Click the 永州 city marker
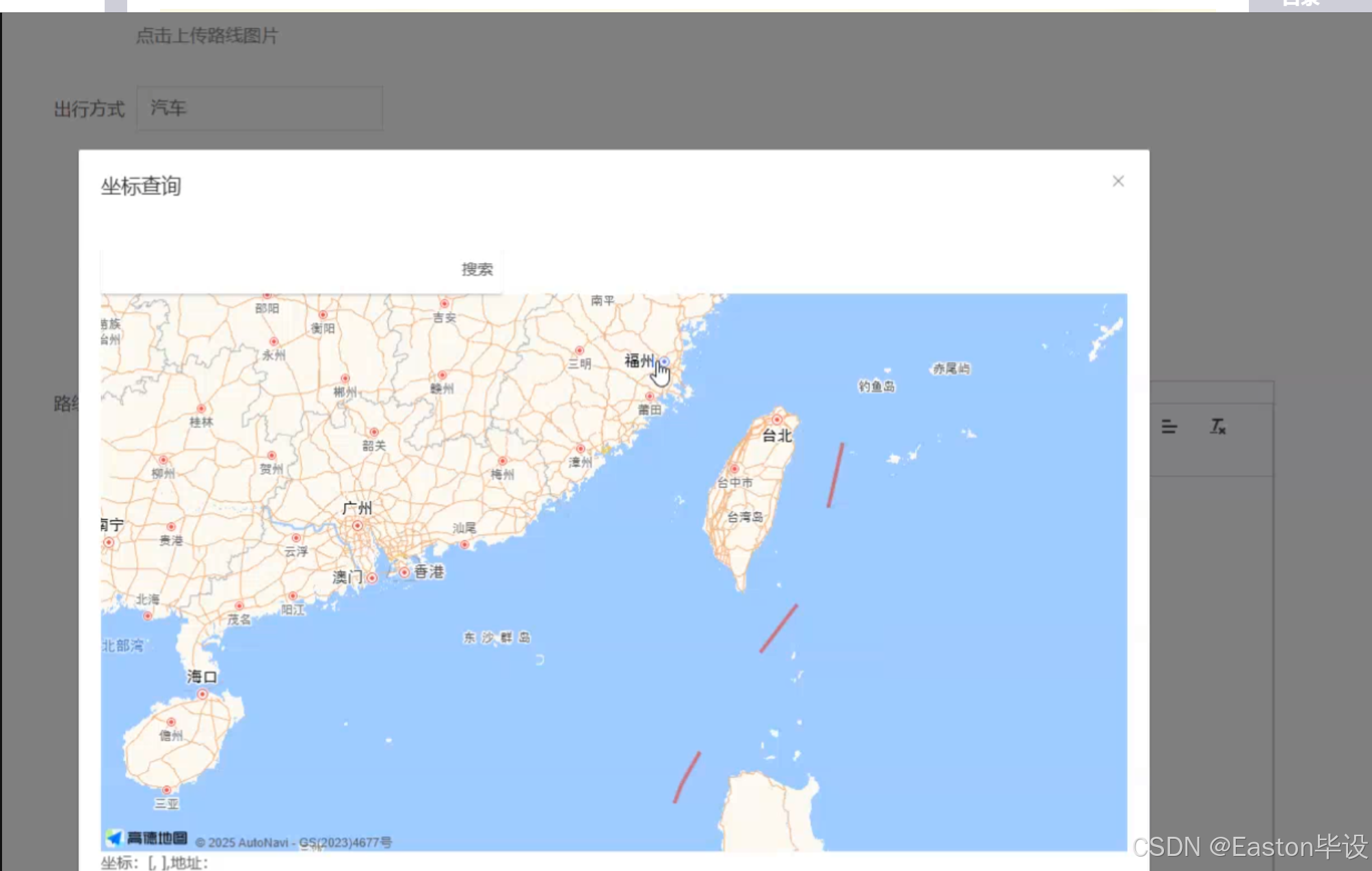Image resolution: width=1372 pixels, height=871 pixels. pyautogui.click(x=274, y=341)
